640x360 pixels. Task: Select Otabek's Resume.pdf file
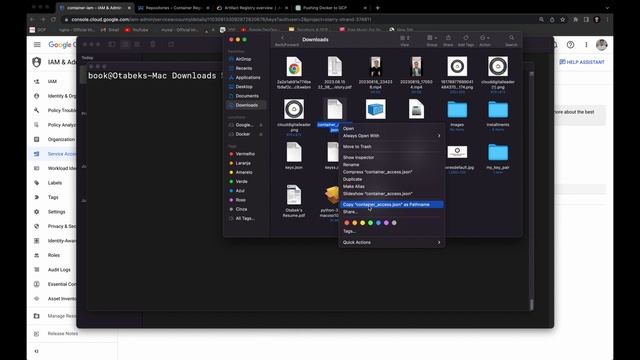(294, 195)
